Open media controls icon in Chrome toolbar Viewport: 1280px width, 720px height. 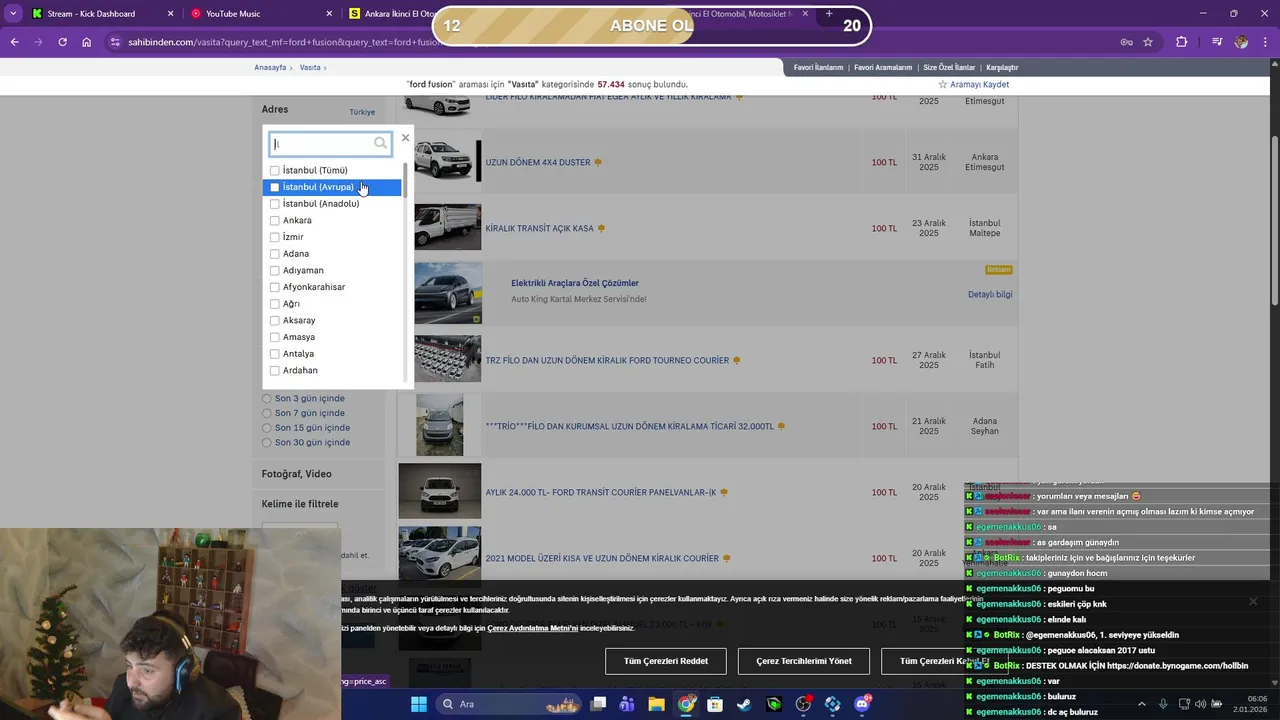1216,42
